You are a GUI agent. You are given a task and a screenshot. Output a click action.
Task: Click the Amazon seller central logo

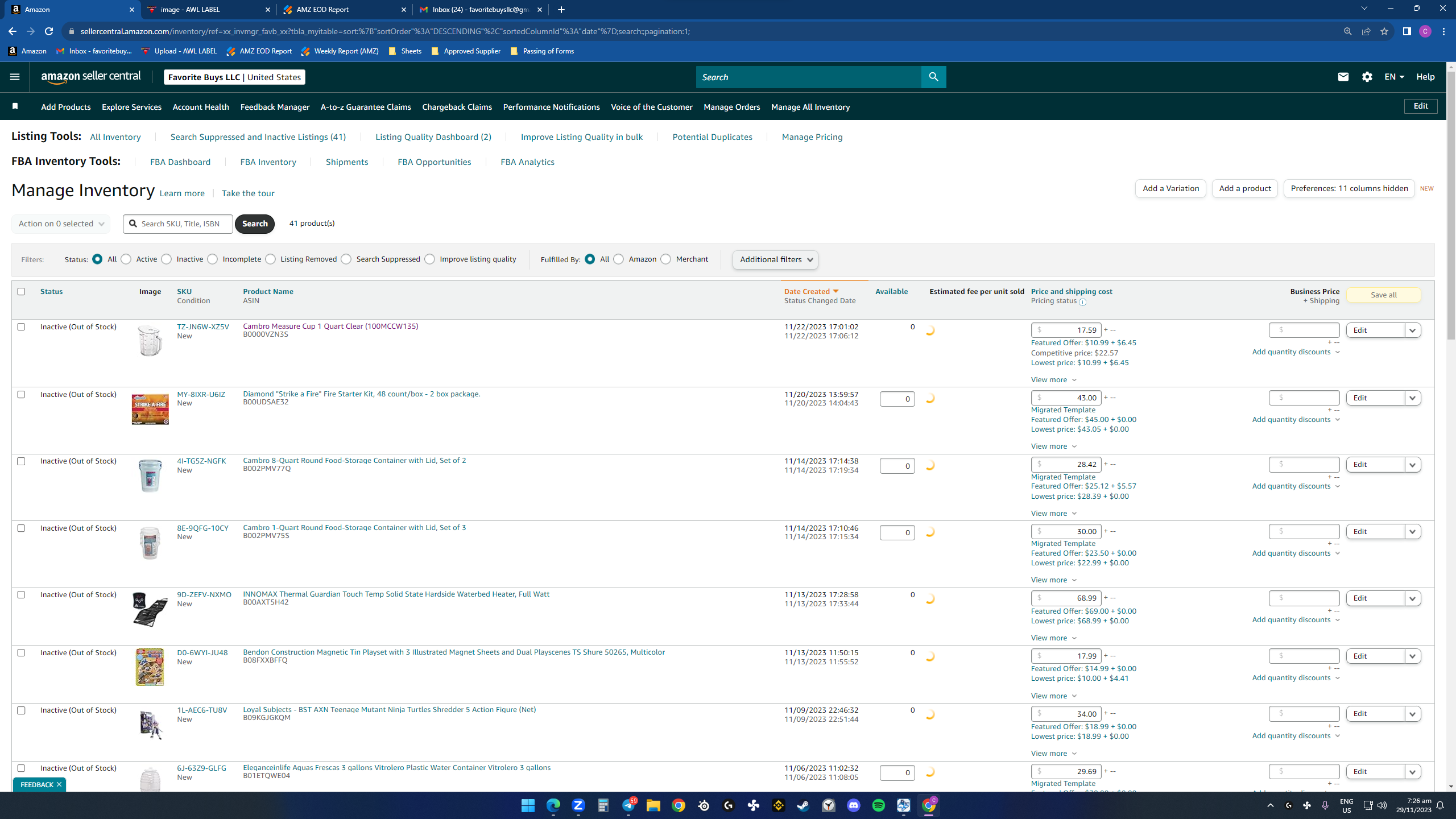click(x=91, y=77)
